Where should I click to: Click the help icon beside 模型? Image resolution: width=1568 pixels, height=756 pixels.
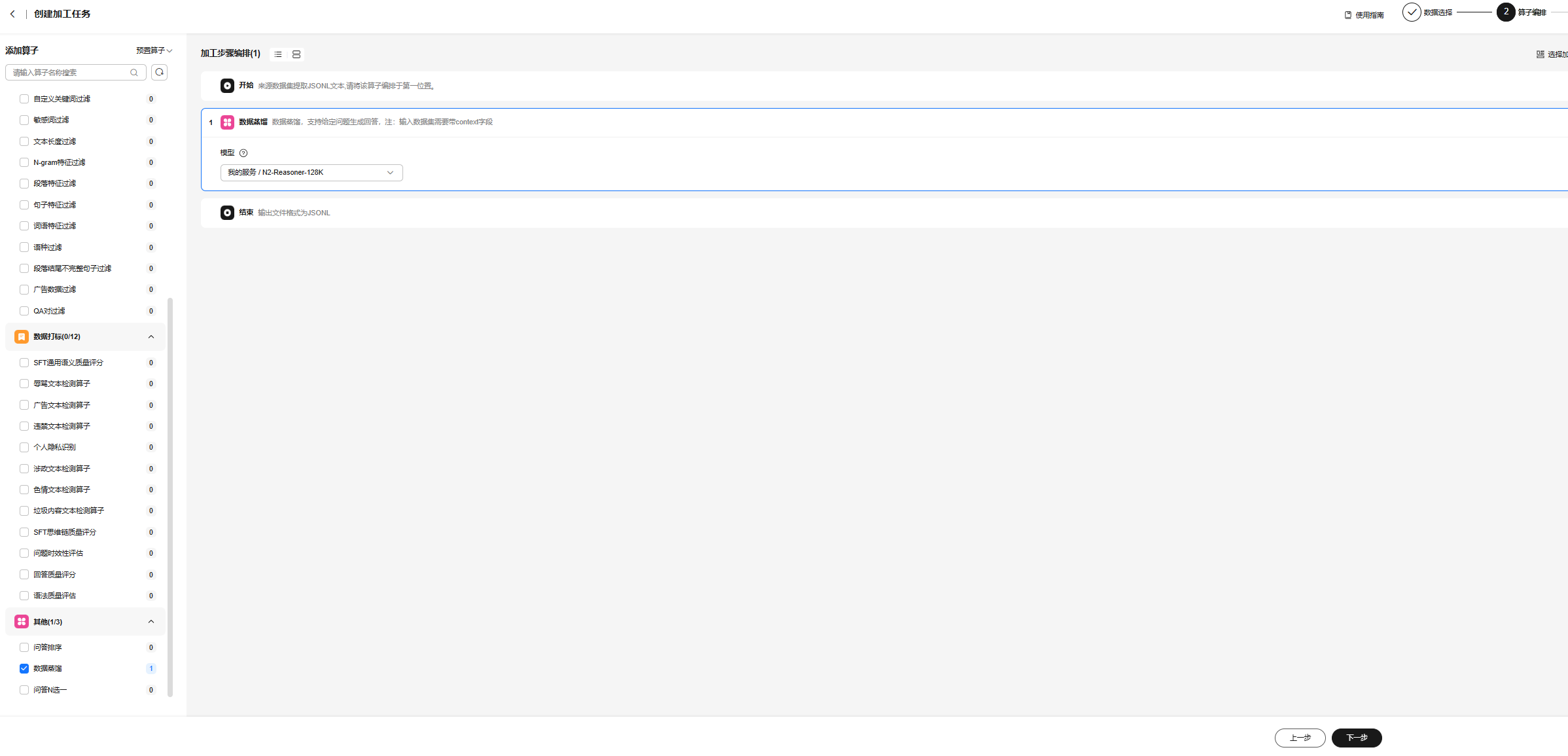[243, 153]
